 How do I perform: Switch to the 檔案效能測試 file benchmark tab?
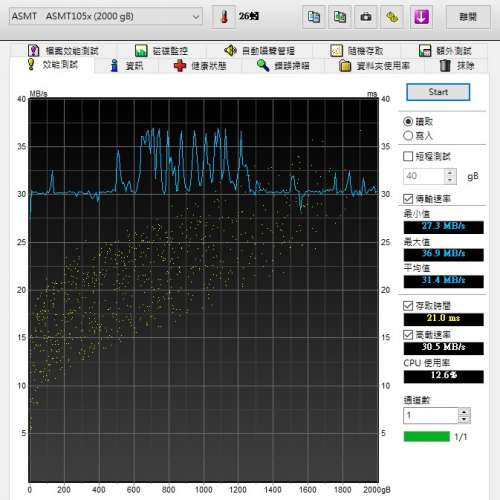(x=63, y=51)
